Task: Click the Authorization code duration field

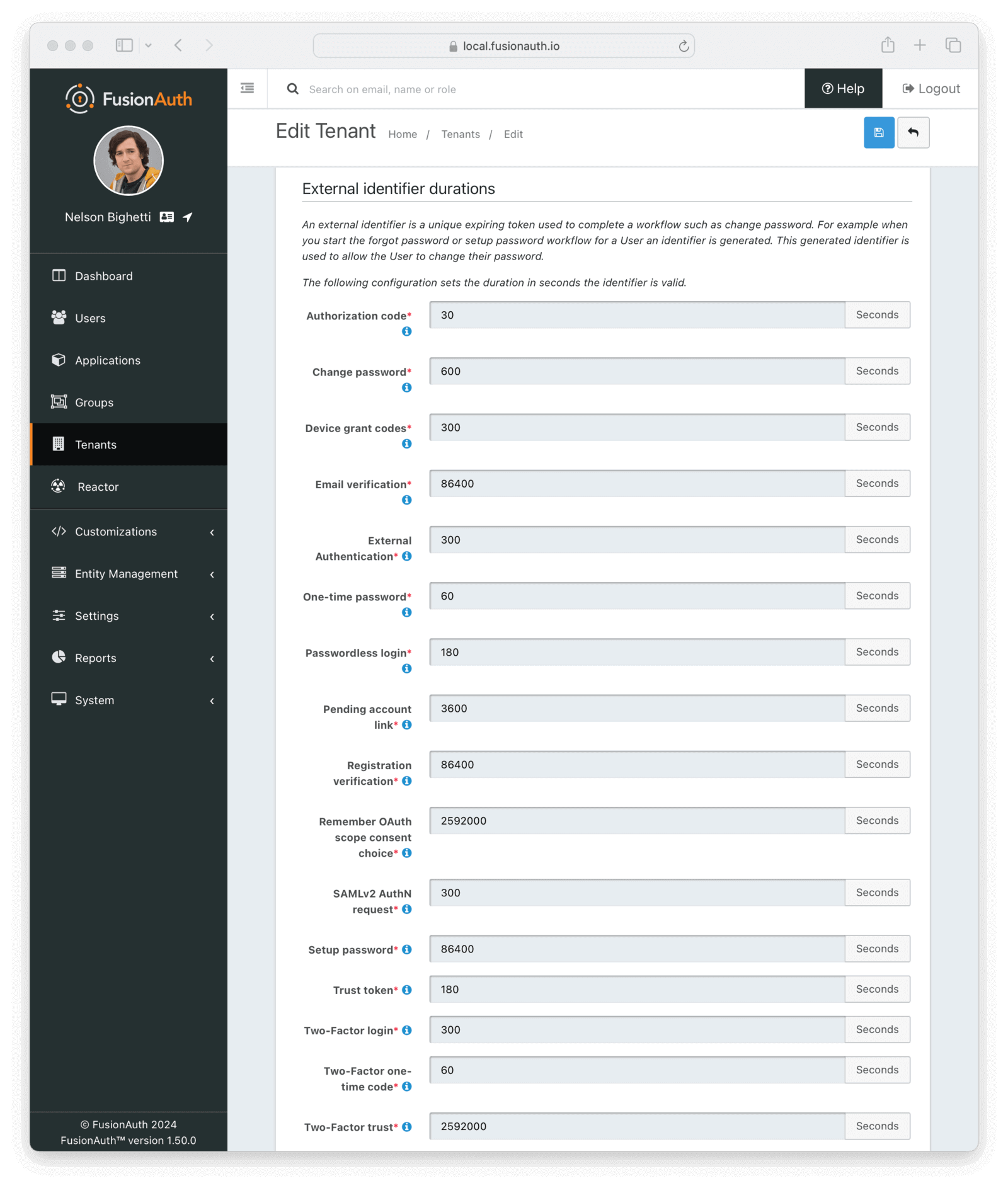Action: [x=637, y=315]
